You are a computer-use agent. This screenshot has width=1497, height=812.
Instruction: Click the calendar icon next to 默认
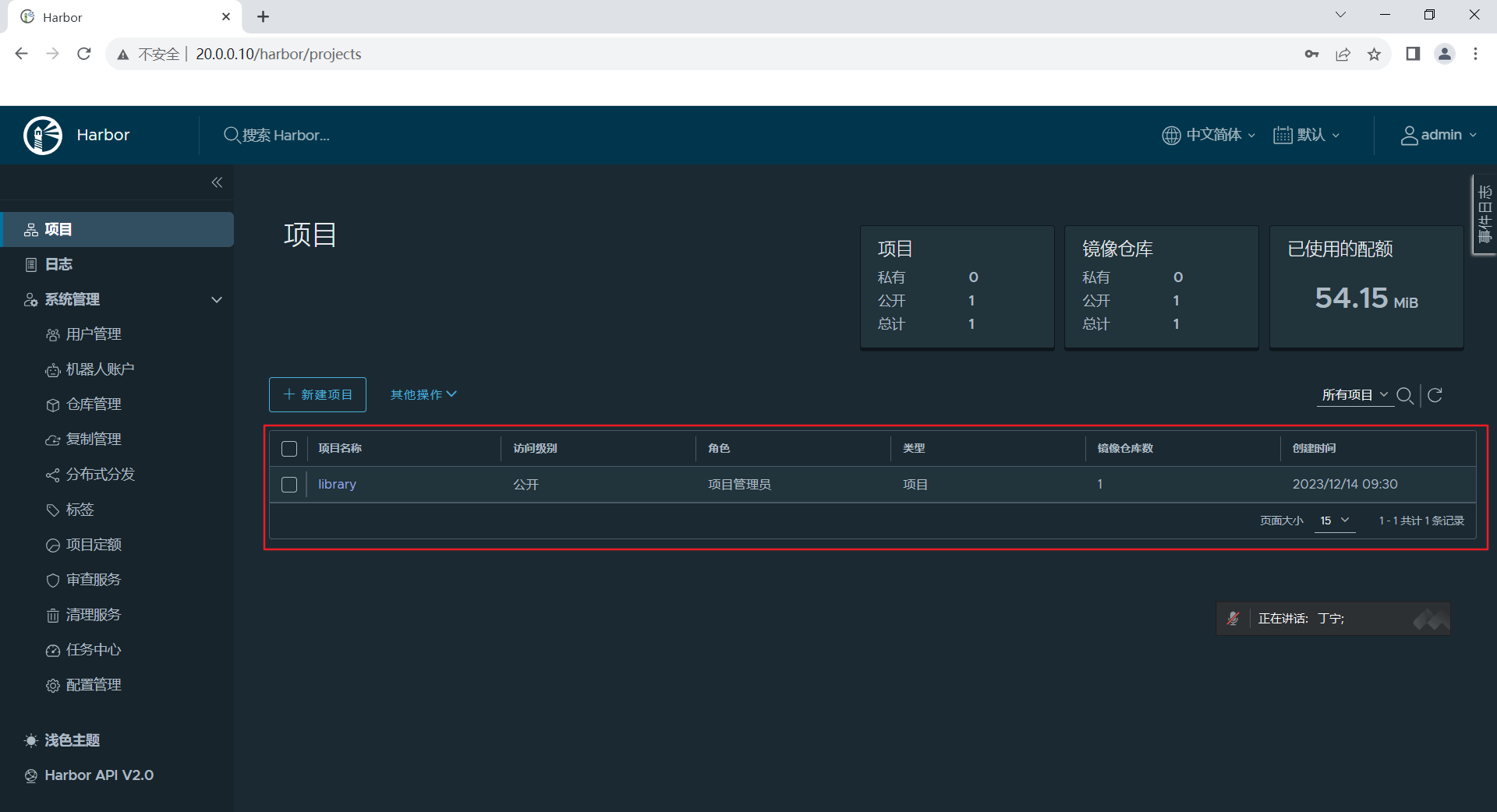1283,135
